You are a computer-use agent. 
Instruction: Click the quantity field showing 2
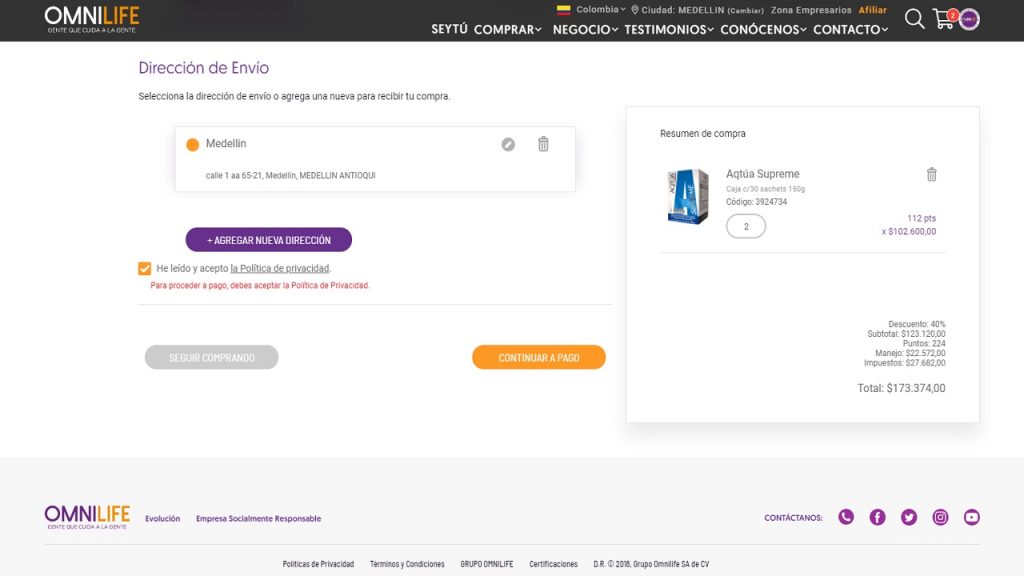click(746, 227)
